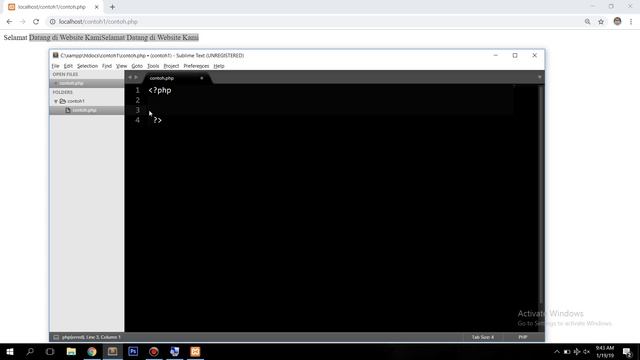Viewport: 640px width, 360px height.
Task: Switch to Chrome from the taskbar
Action: [x=92, y=351]
